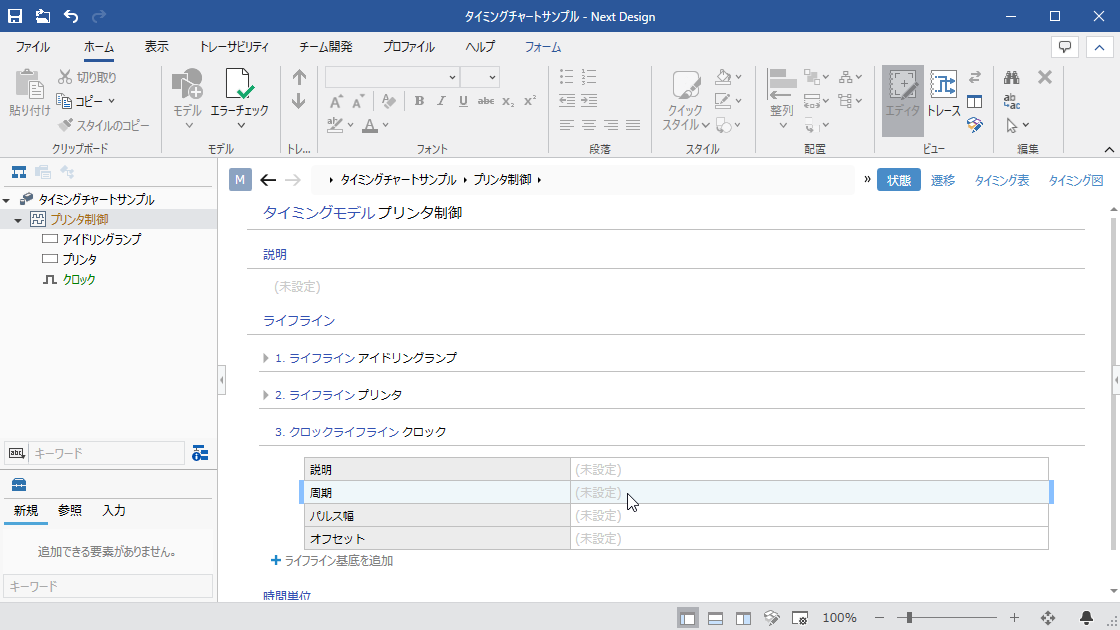Save the project with the floppy disk icon
Screen dimensions: 1120x630
(x=14, y=16)
